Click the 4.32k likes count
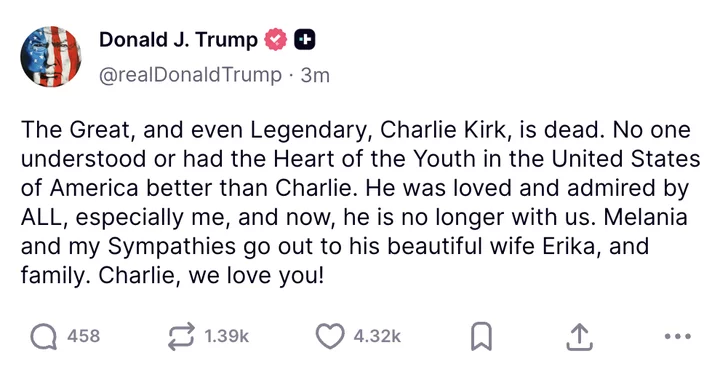 [x=377, y=336]
